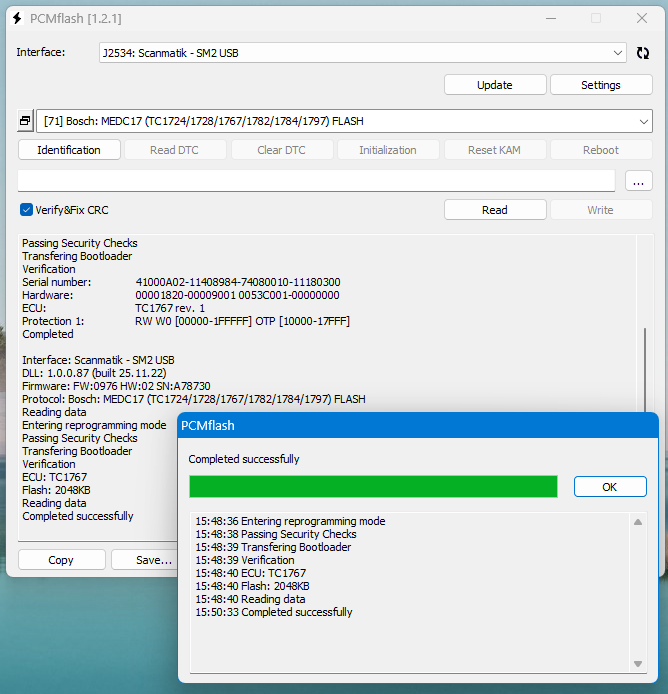
Task: Click '15:48:40 ECU: TC1767' line
Action: click(x=251, y=573)
